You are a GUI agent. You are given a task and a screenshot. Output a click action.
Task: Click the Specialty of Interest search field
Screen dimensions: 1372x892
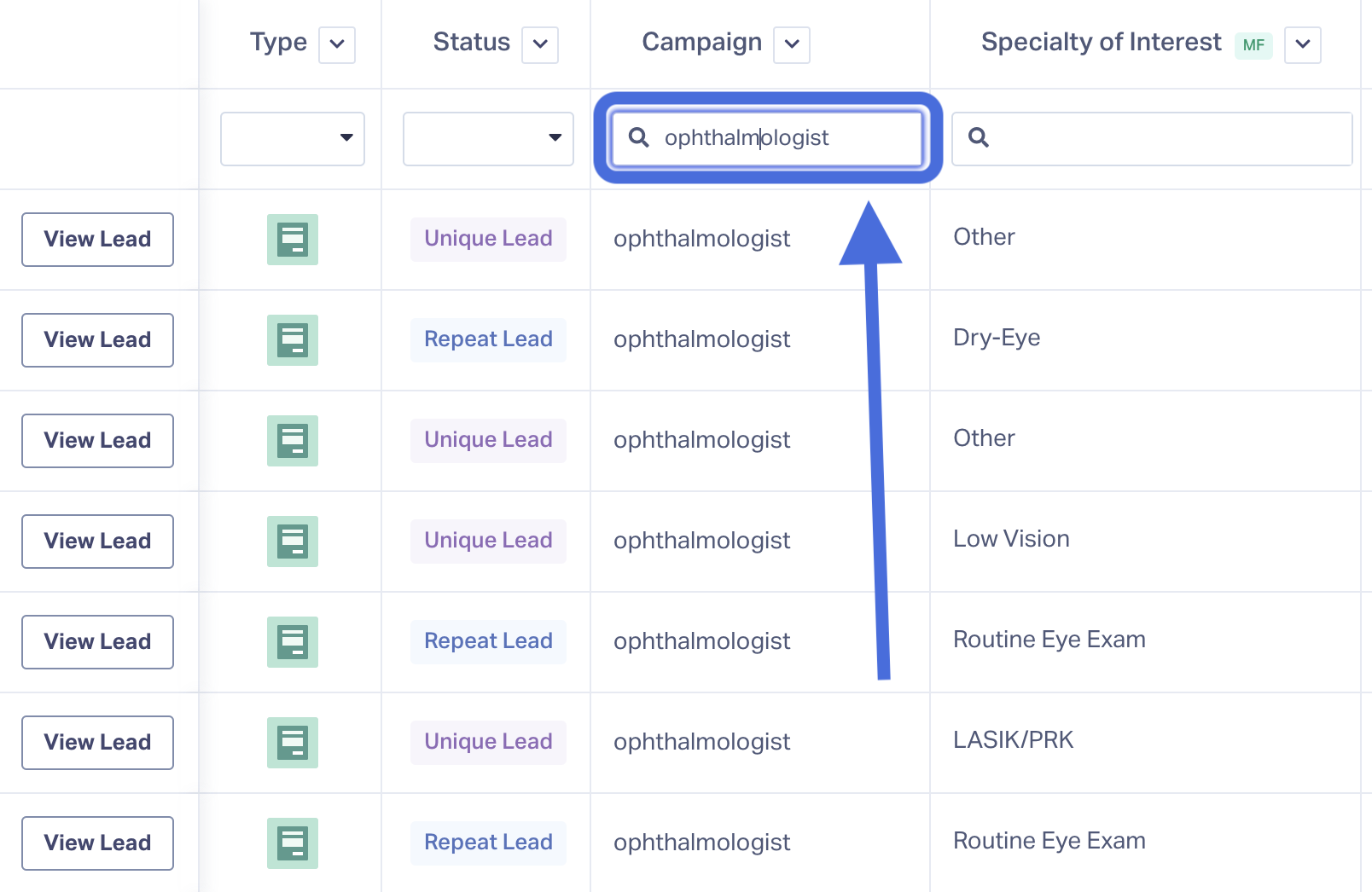(1152, 138)
